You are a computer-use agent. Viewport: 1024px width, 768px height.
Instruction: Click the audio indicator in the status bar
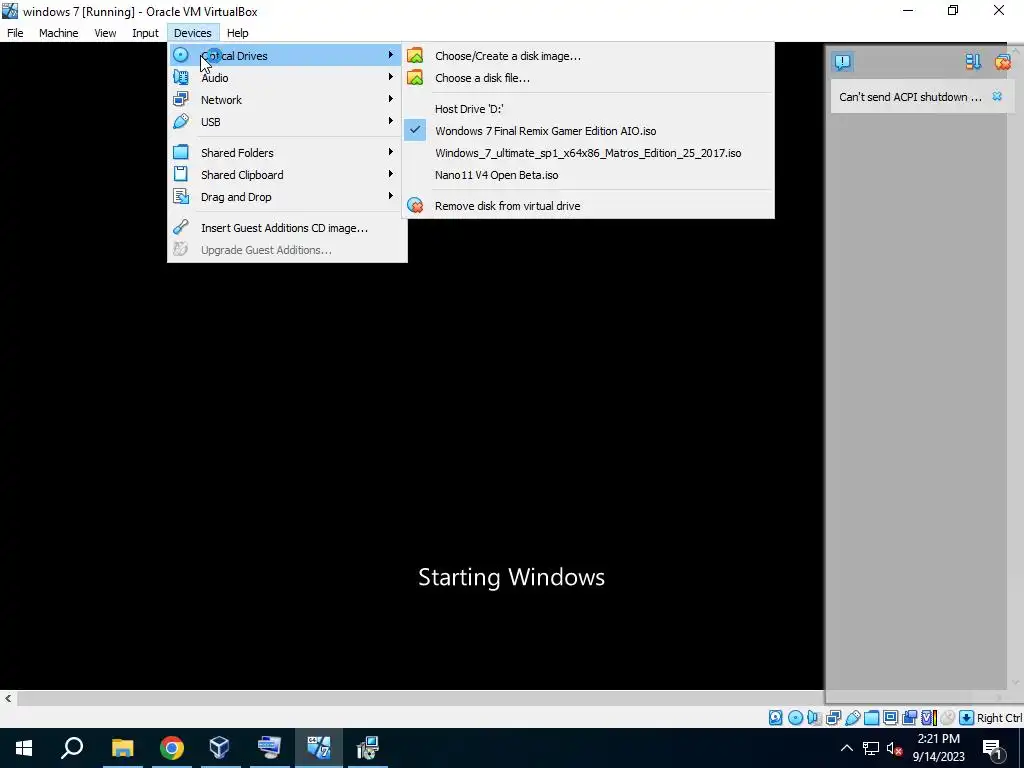[x=814, y=718]
